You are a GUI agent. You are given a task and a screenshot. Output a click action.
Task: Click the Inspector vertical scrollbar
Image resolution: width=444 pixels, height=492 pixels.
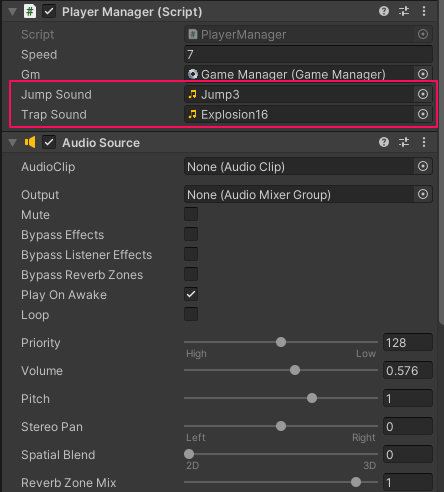point(441,162)
